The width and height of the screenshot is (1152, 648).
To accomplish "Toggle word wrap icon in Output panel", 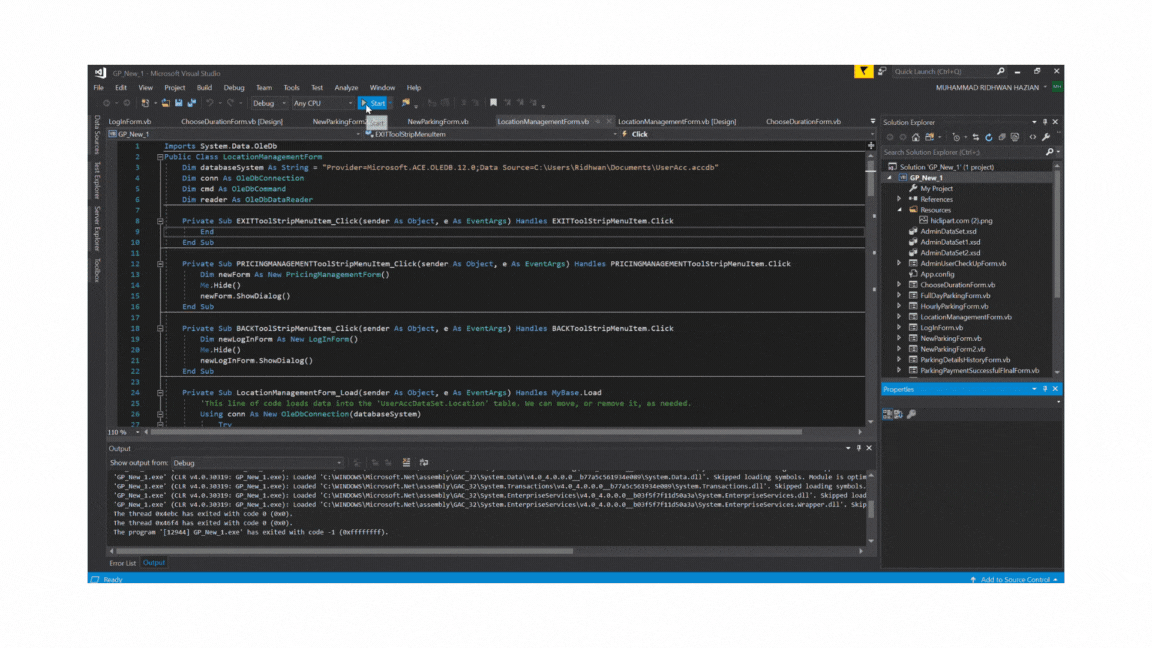I will coord(424,463).
